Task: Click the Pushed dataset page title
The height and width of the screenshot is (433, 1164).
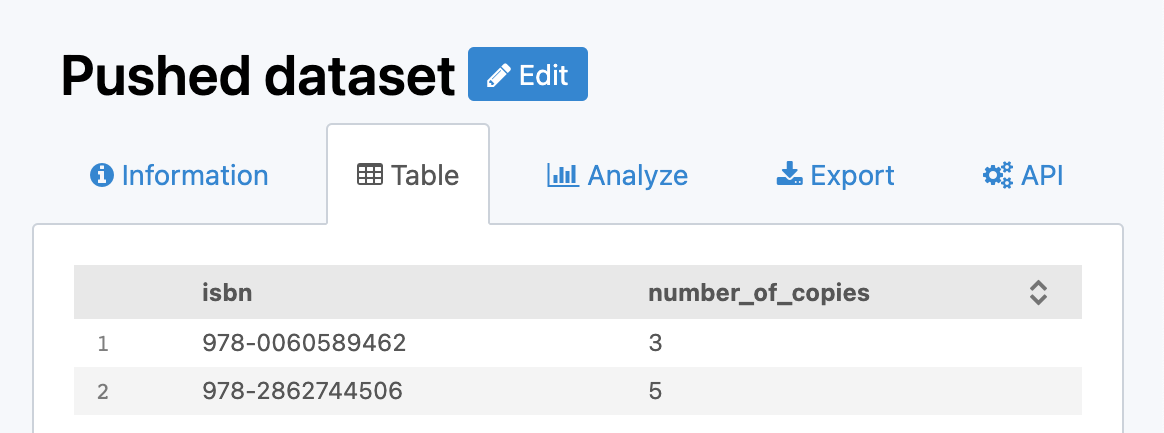Action: point(258,75)
